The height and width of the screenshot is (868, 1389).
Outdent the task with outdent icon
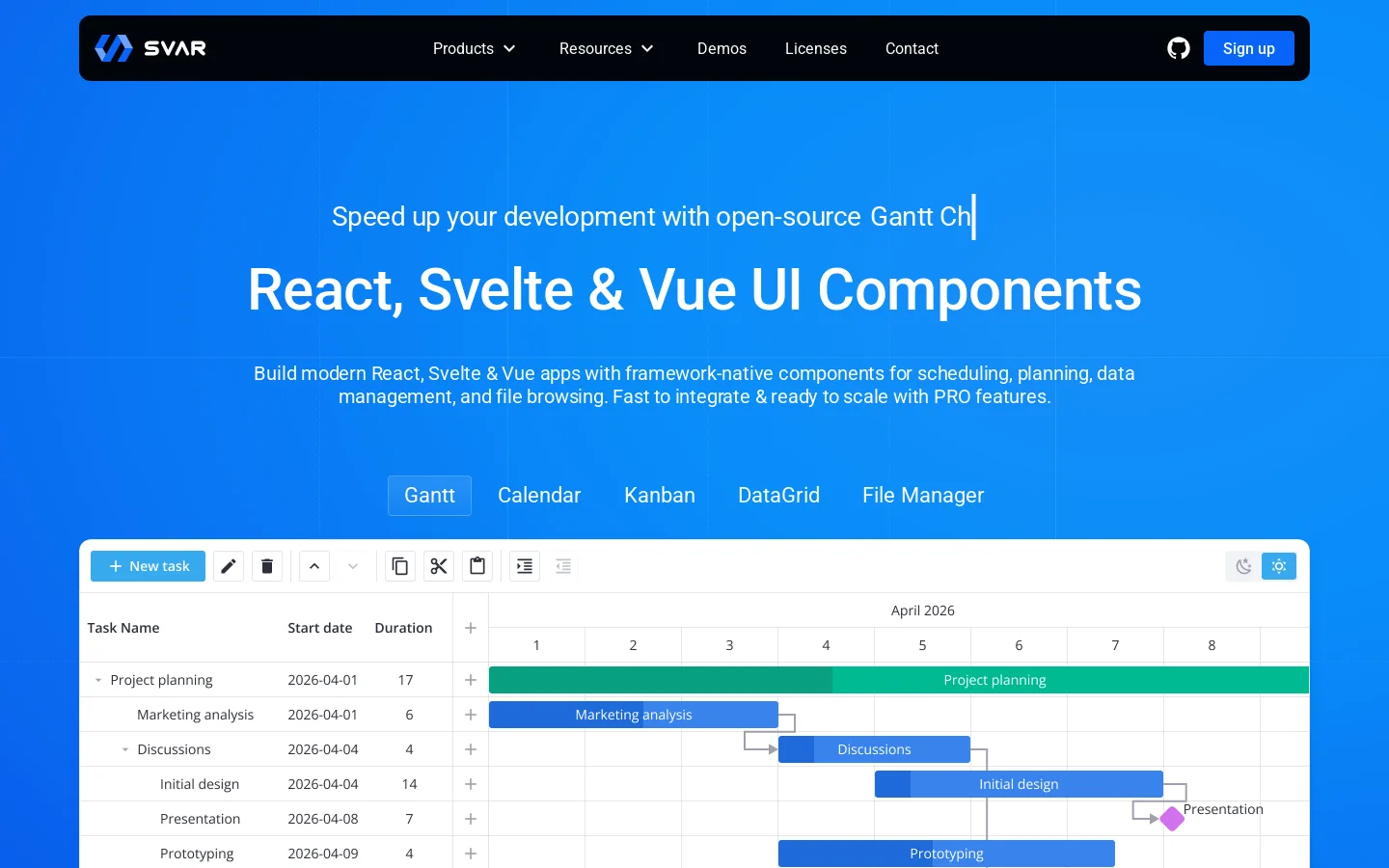tap(563, 566)
